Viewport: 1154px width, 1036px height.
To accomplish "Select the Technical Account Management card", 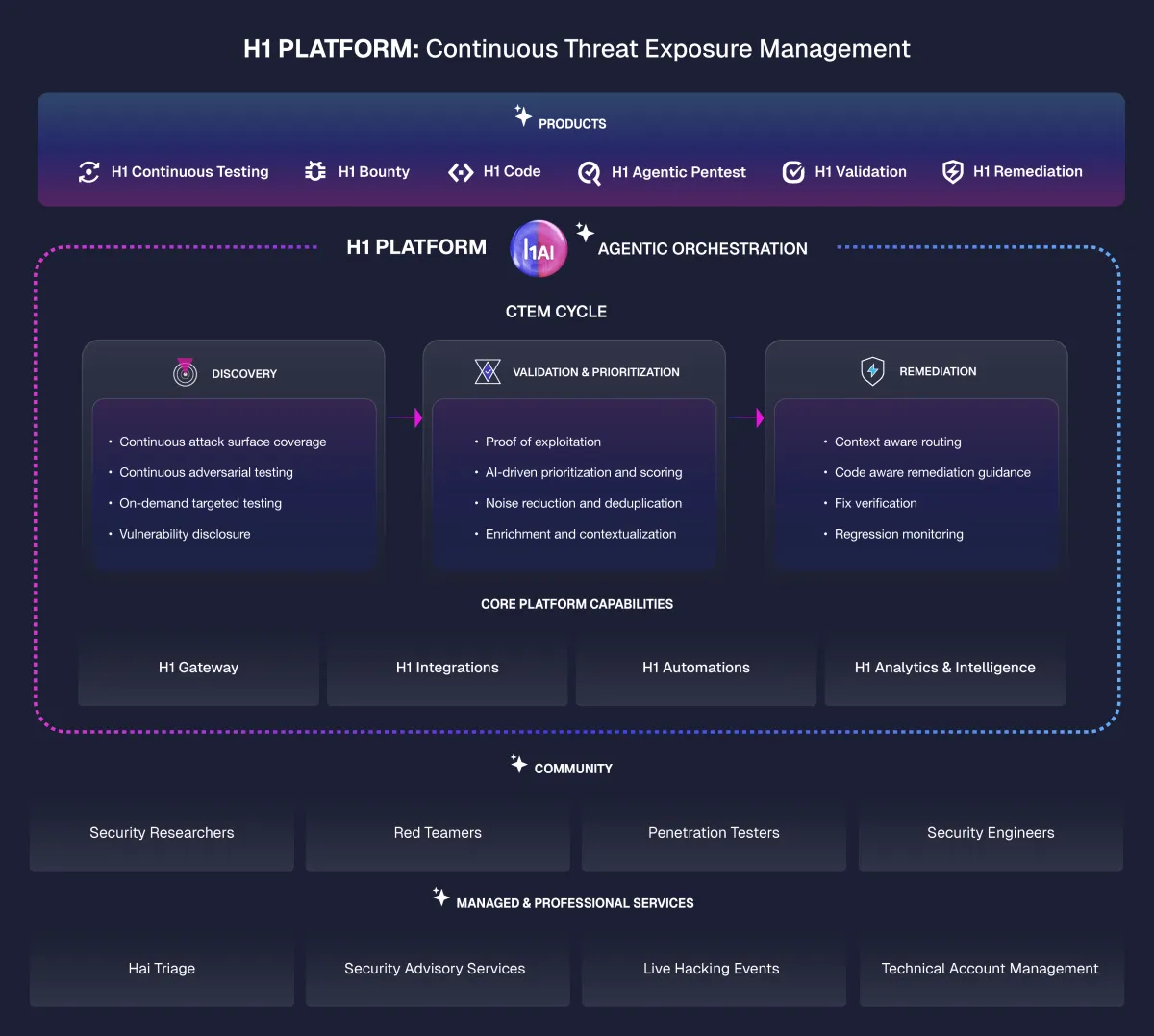I will coord(991,969).
